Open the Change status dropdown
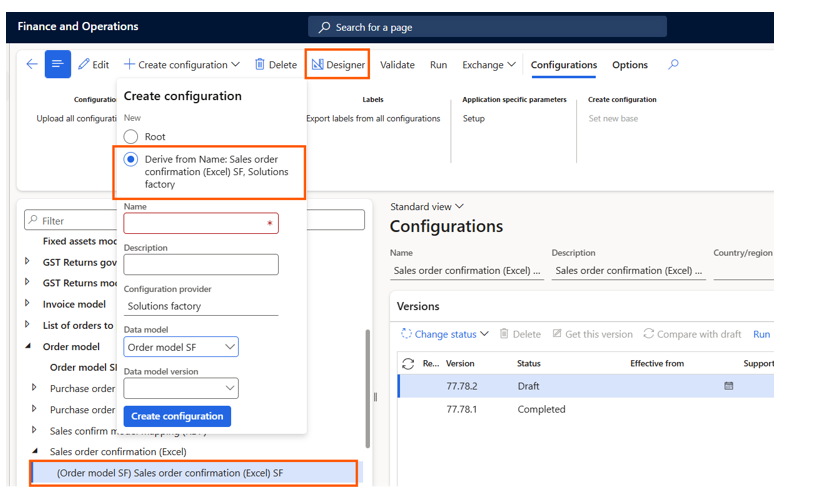The height and width of the screenshot is (499, 824). 445,334
